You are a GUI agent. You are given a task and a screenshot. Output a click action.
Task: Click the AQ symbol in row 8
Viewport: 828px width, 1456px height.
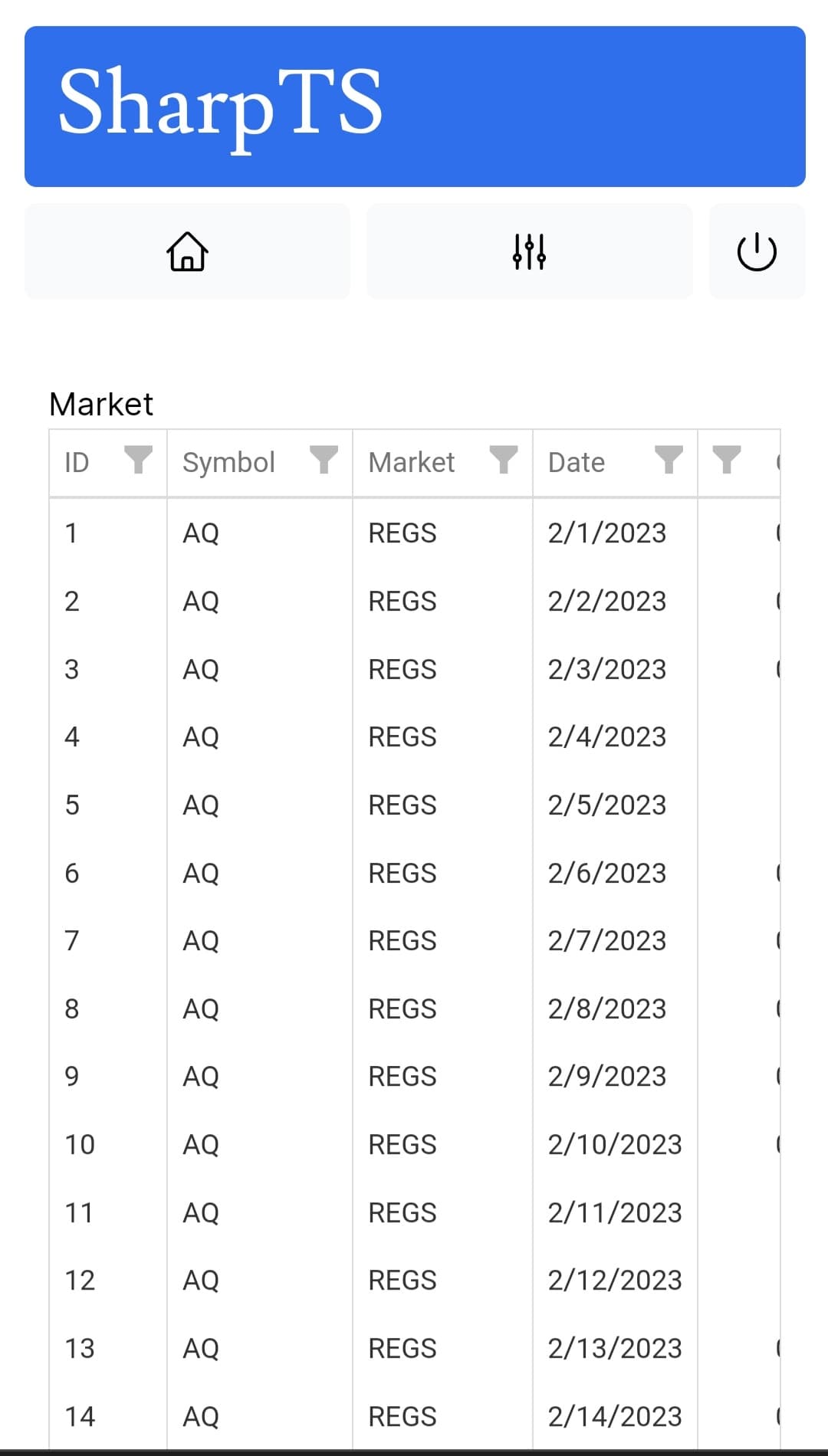pos(201,1008)
